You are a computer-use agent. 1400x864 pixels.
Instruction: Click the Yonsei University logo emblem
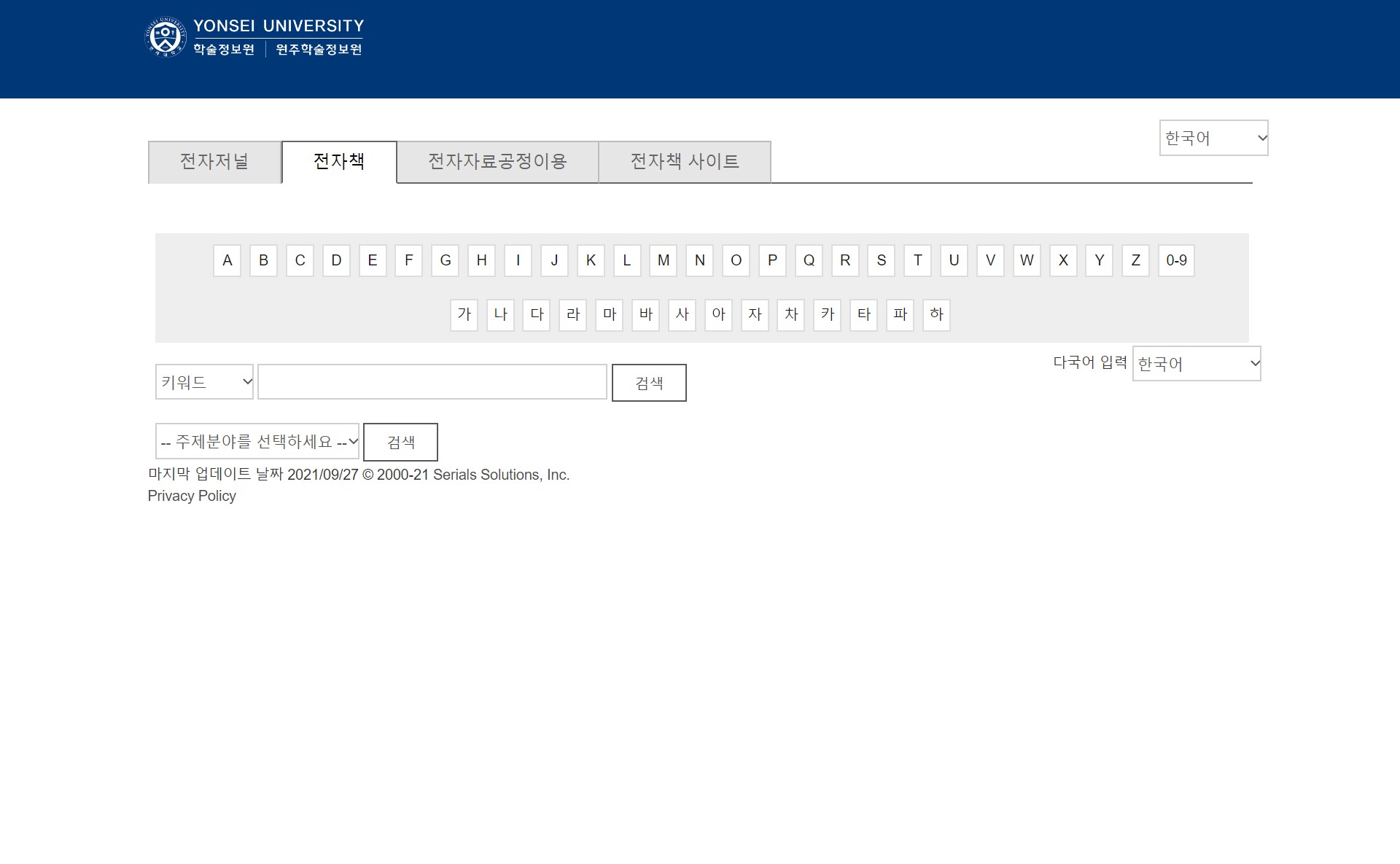[x=166, y=36]
